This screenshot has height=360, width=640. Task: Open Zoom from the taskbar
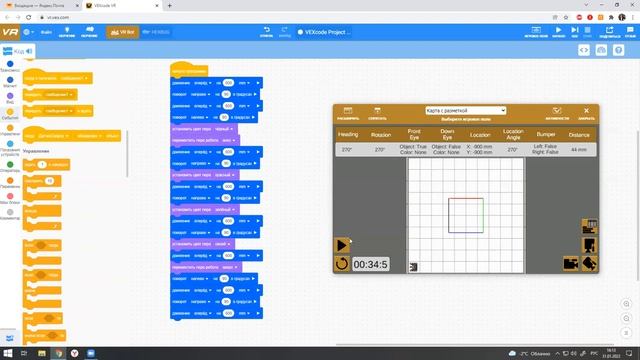coord(91,353)
